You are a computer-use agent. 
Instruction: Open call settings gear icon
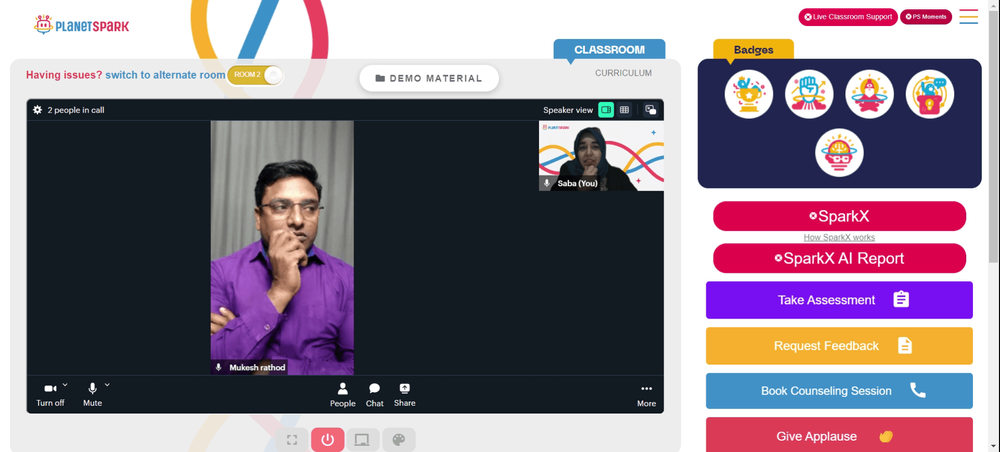[x=38, y=110]
